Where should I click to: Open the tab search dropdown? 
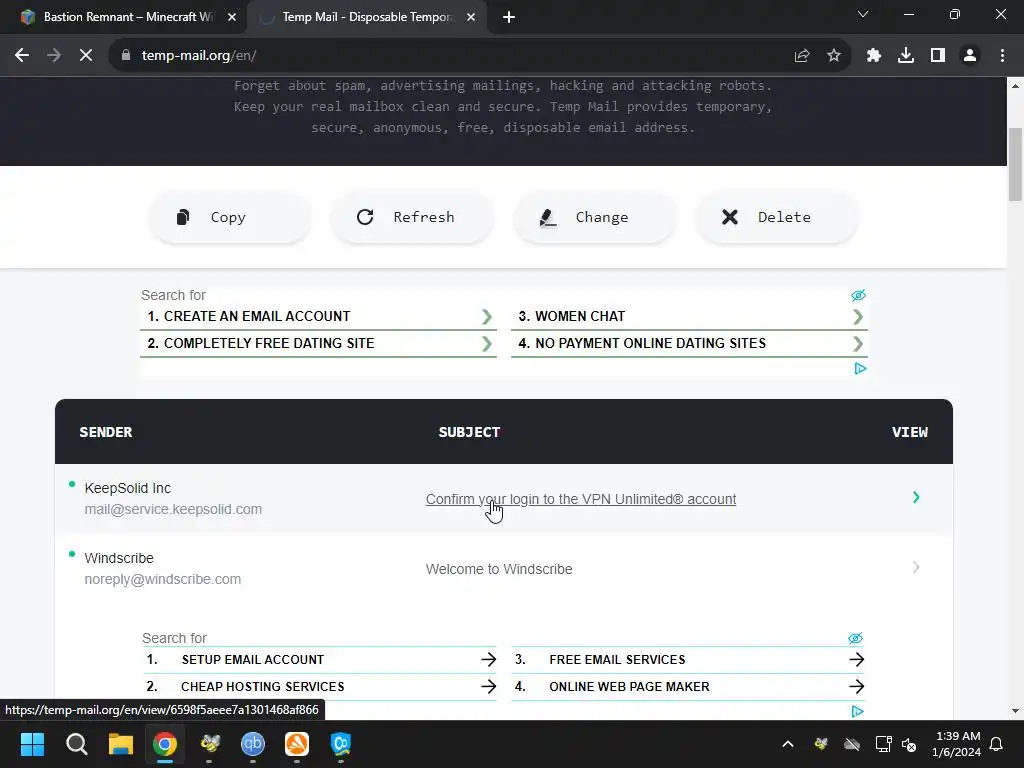point(863,14)
